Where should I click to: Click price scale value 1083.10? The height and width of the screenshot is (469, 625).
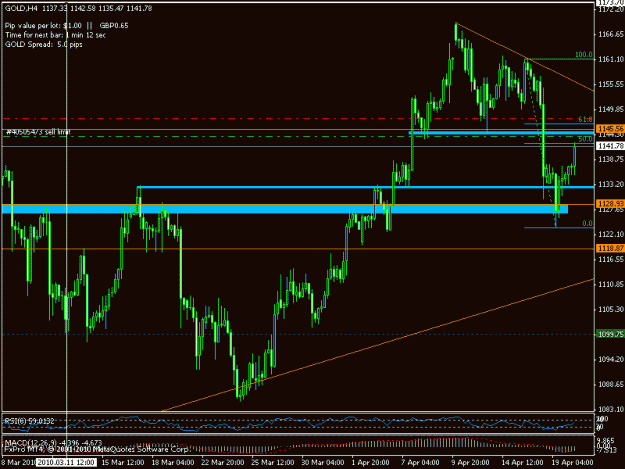(611, 410)
